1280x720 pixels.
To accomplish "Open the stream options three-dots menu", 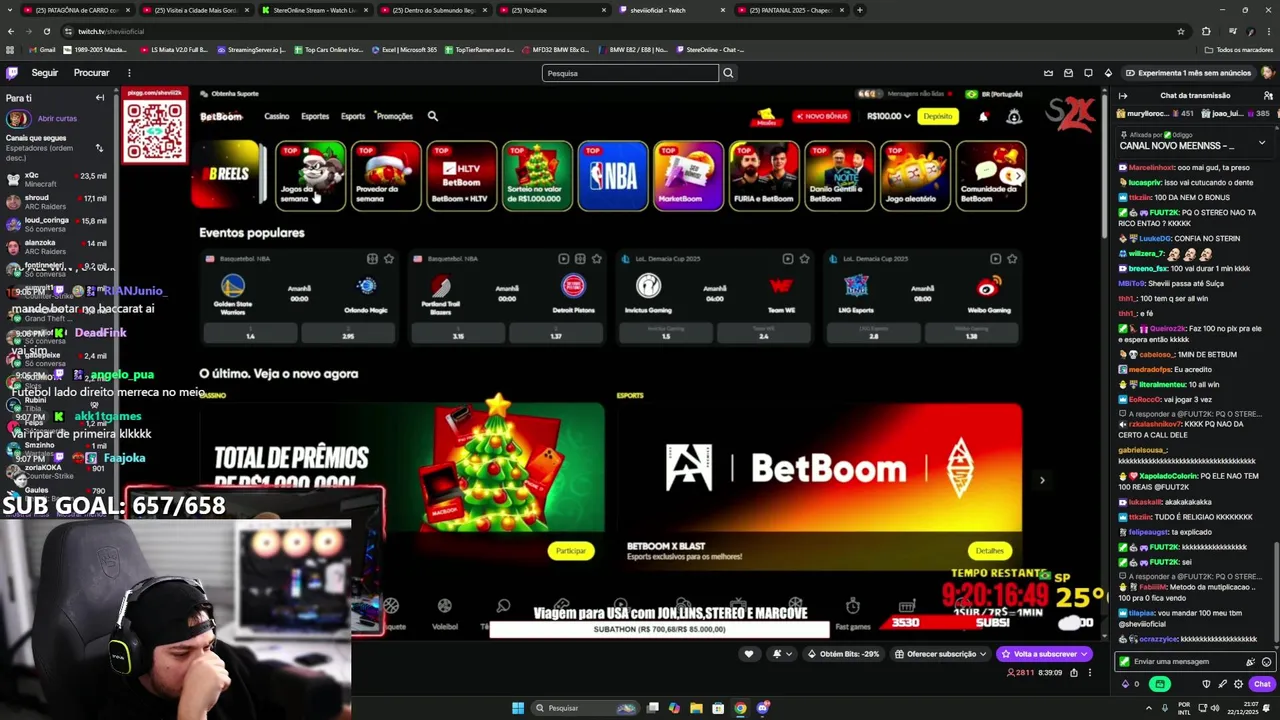I will point(1090,672).
